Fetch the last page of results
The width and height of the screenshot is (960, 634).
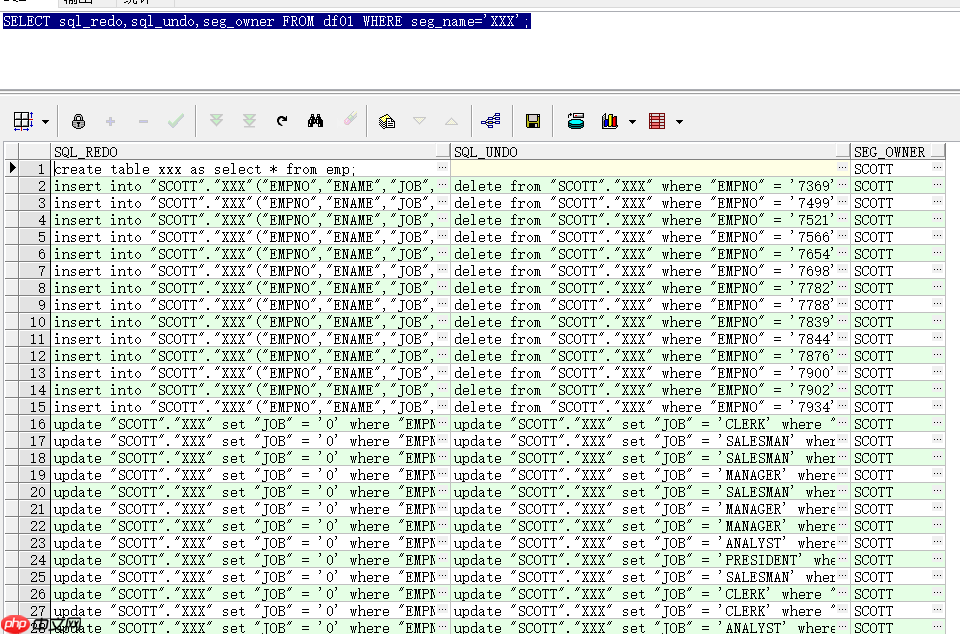[x=249, y=121]
